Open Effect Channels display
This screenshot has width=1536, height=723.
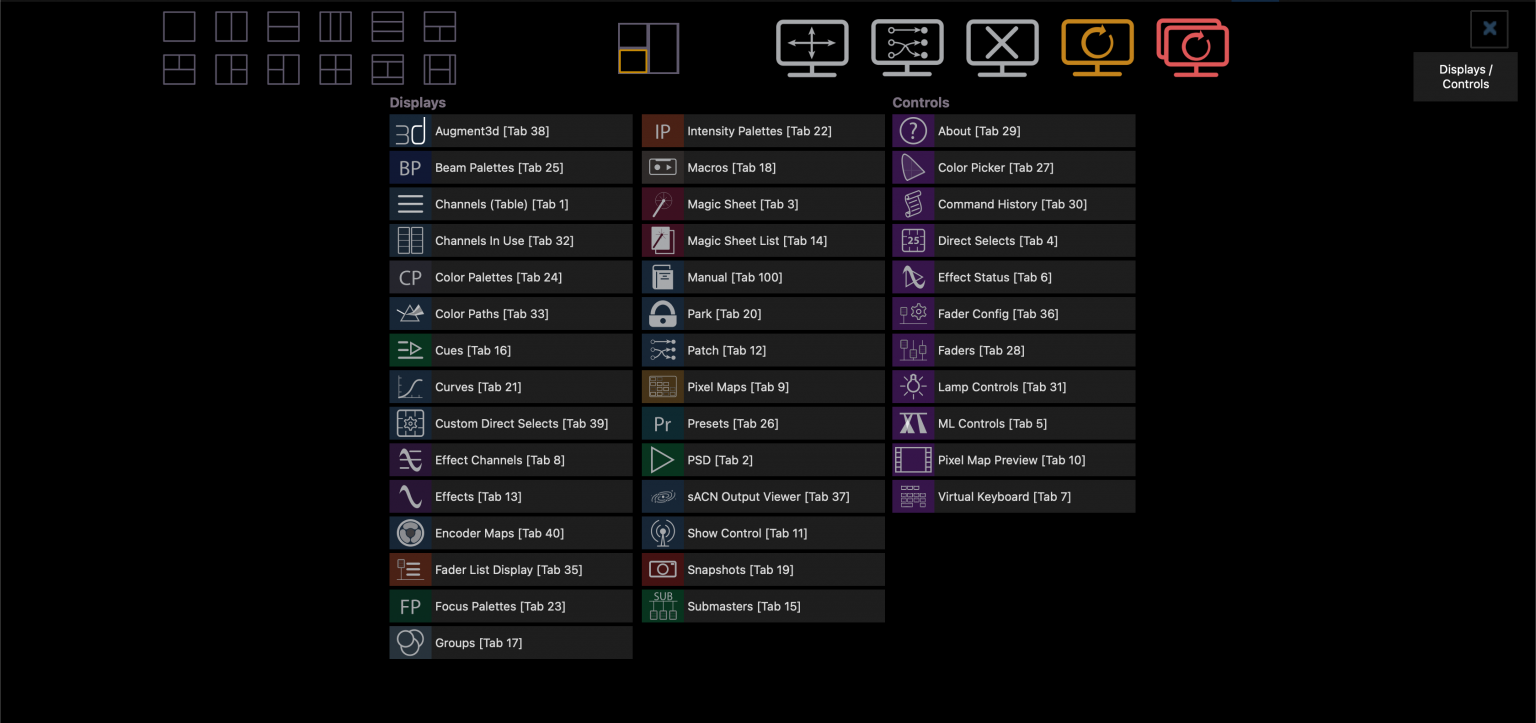point(511,460)
